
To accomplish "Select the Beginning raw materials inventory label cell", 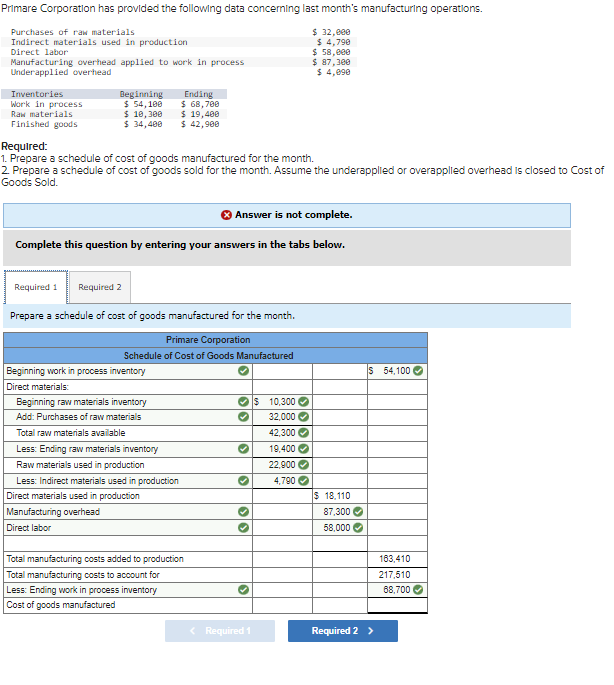I will click(x=128, y=401).
